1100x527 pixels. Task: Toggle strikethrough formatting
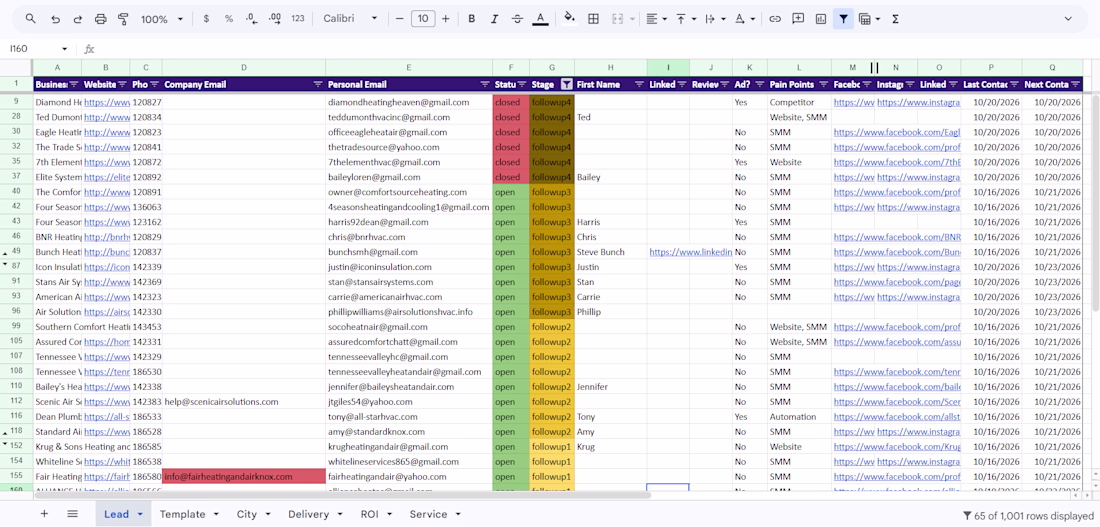pyautogui.click(x=517, y=19)
